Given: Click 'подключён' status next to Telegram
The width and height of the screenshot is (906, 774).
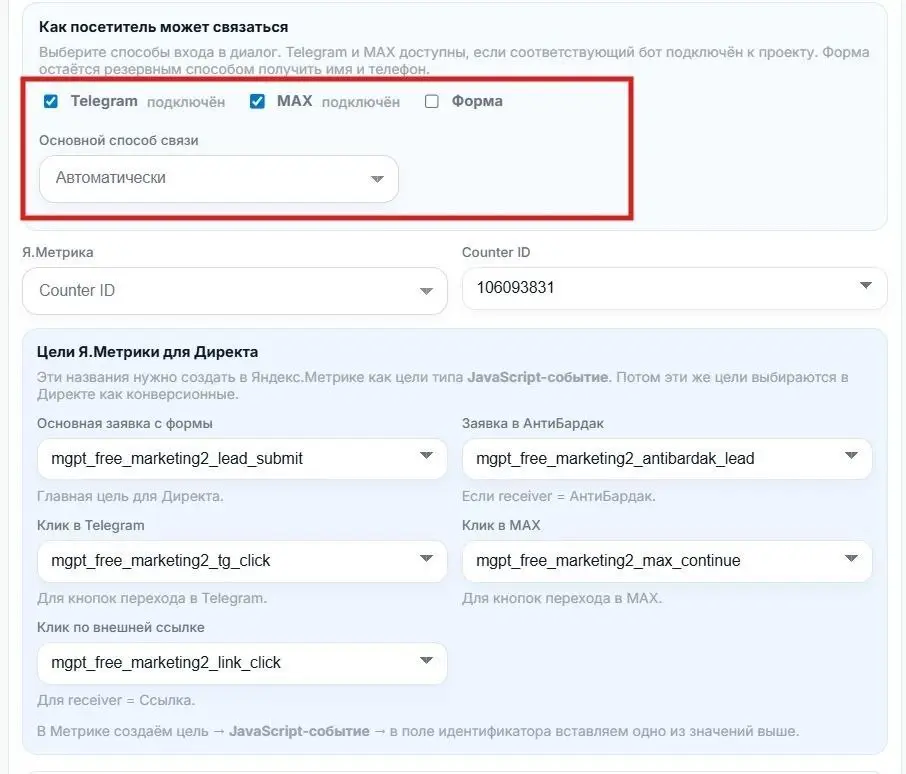Looking at the screenshot, I should pyautogui.click(x=186, y=102).
